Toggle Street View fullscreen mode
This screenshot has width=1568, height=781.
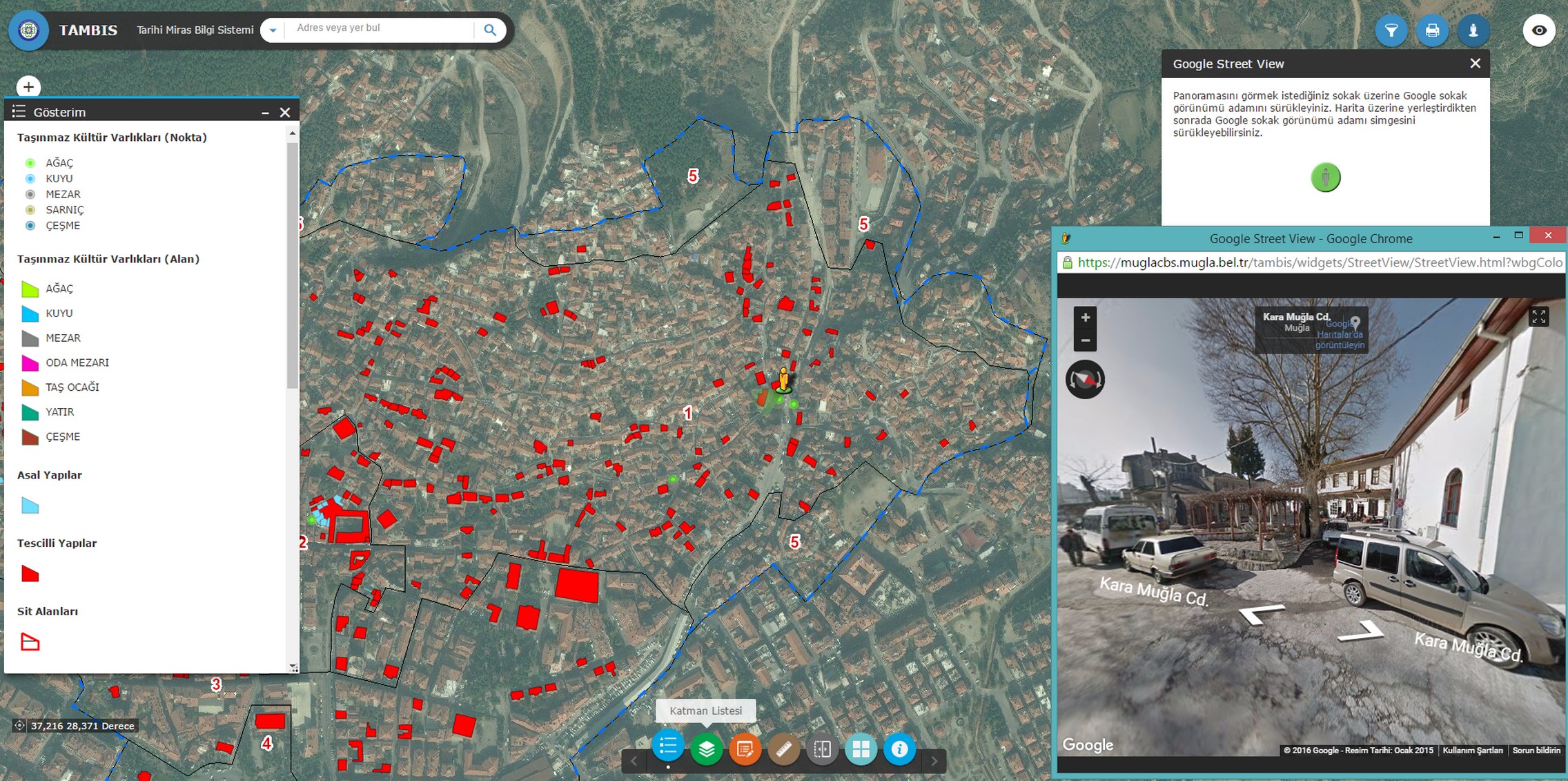point(1538,317)
